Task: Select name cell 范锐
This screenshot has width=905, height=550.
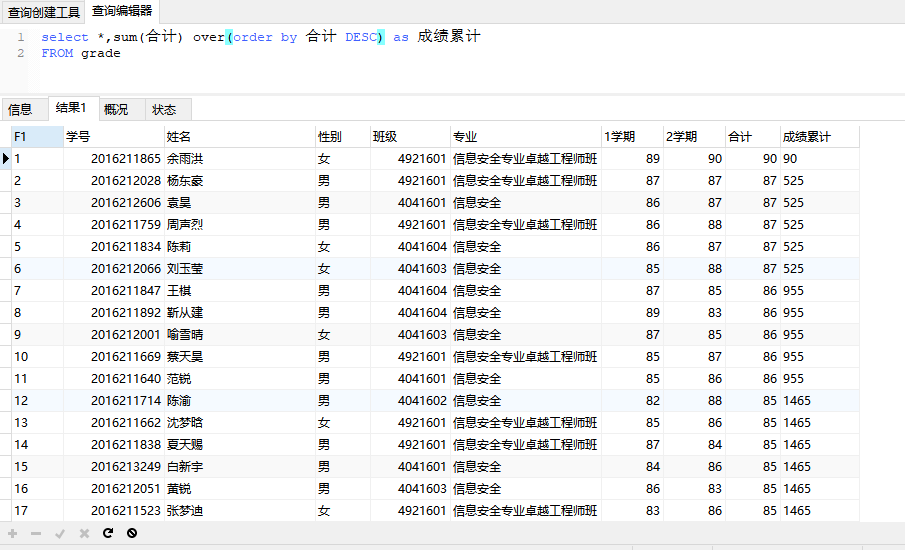Action: point(240,378)
